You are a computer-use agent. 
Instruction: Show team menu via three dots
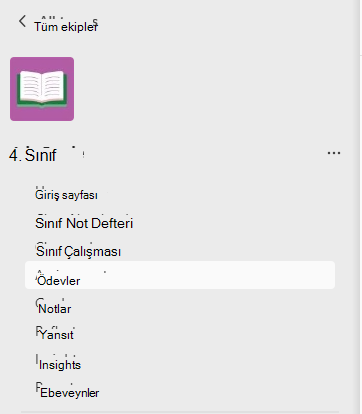(x=334, y=153)
